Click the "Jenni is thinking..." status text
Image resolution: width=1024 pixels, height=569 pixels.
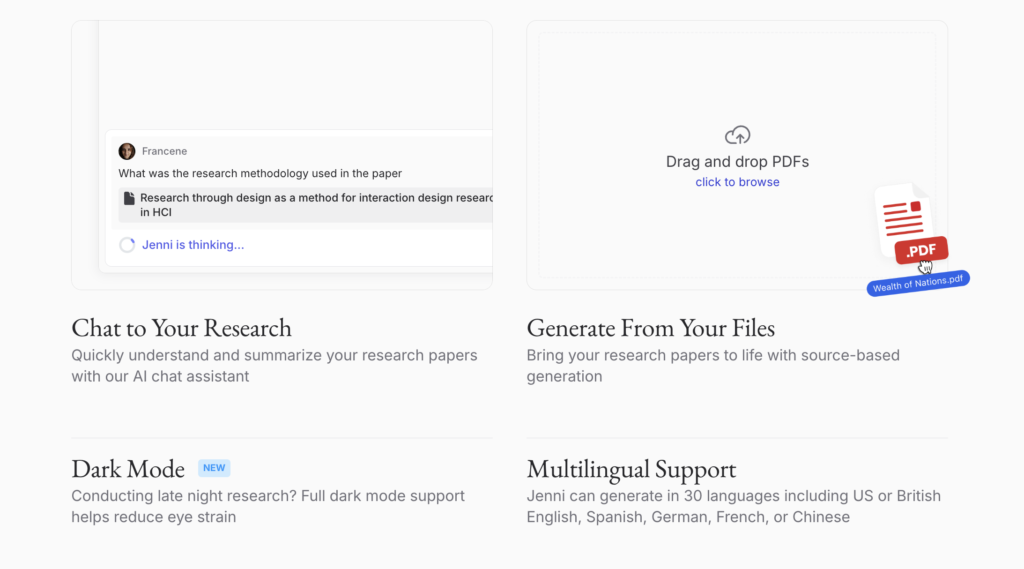point(193,245)
